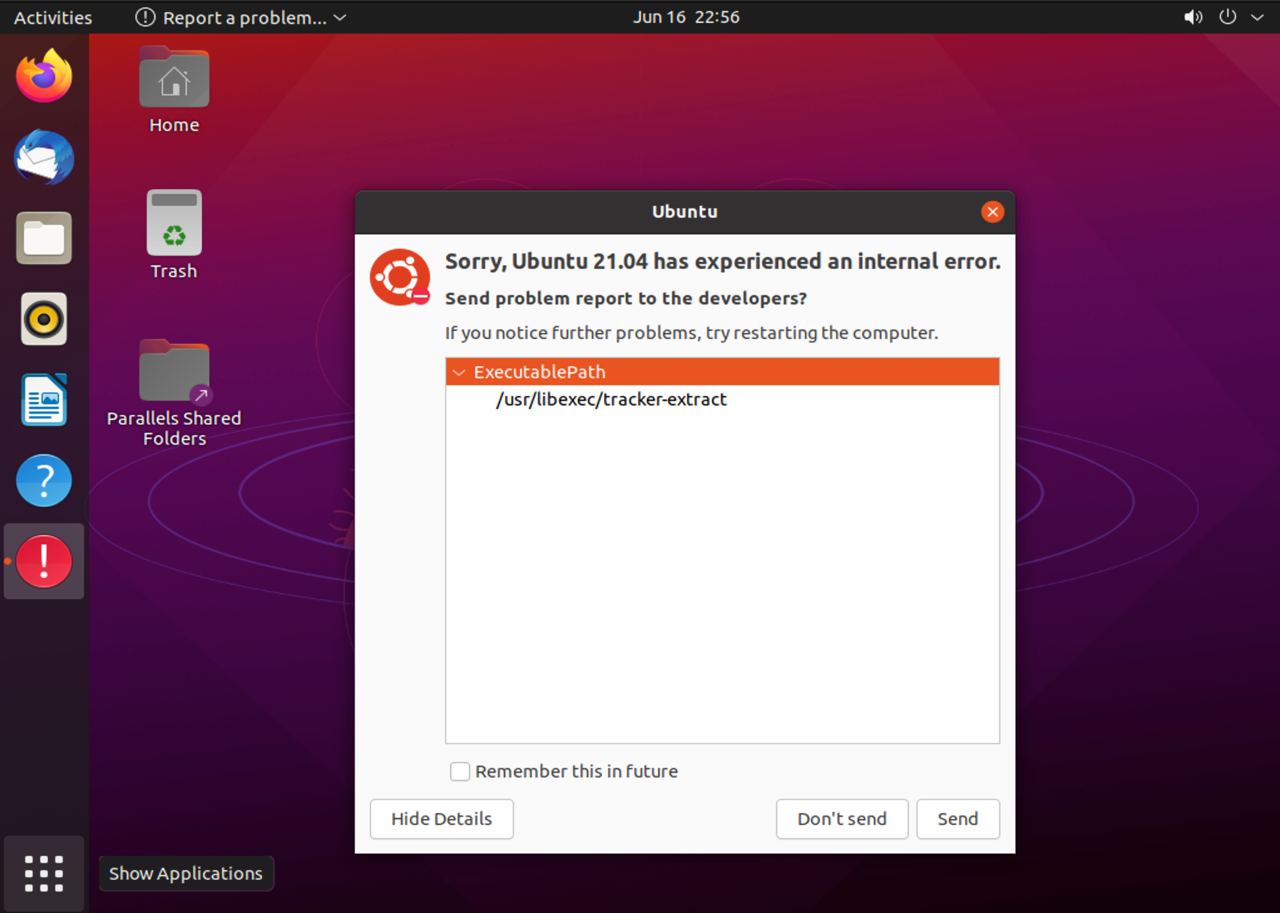Launch Rhythmbox music player
1280x913 pixels.
[x=44, y=319]
